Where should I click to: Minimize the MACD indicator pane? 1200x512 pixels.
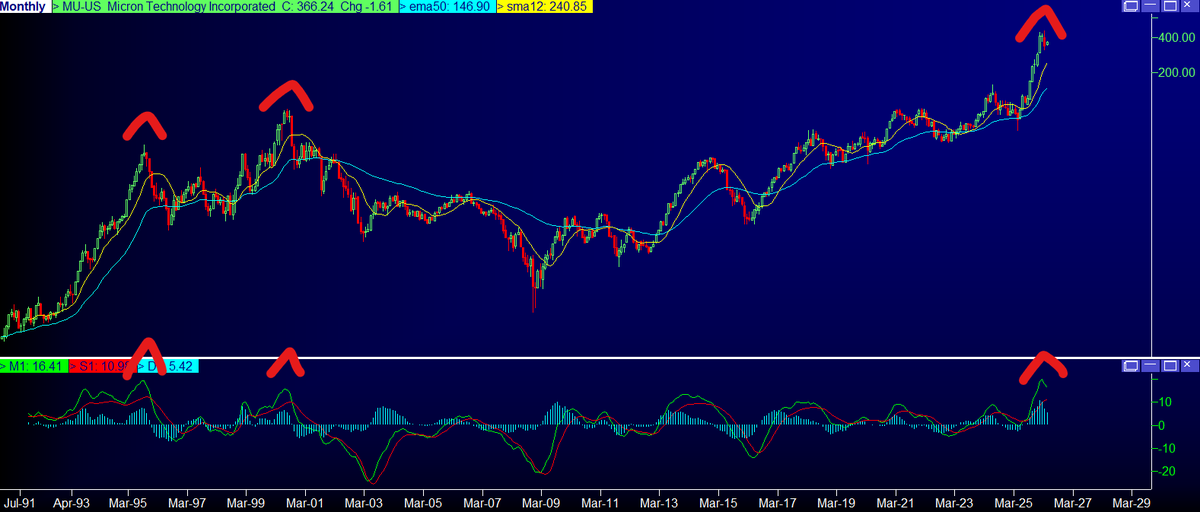pos(1148,367)
